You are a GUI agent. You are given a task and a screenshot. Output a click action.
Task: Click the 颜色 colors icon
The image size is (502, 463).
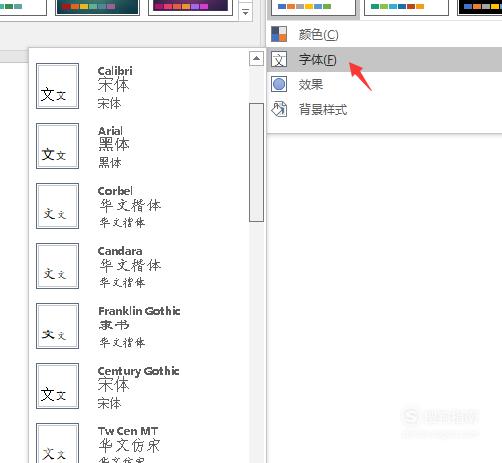tap(279, 34)
